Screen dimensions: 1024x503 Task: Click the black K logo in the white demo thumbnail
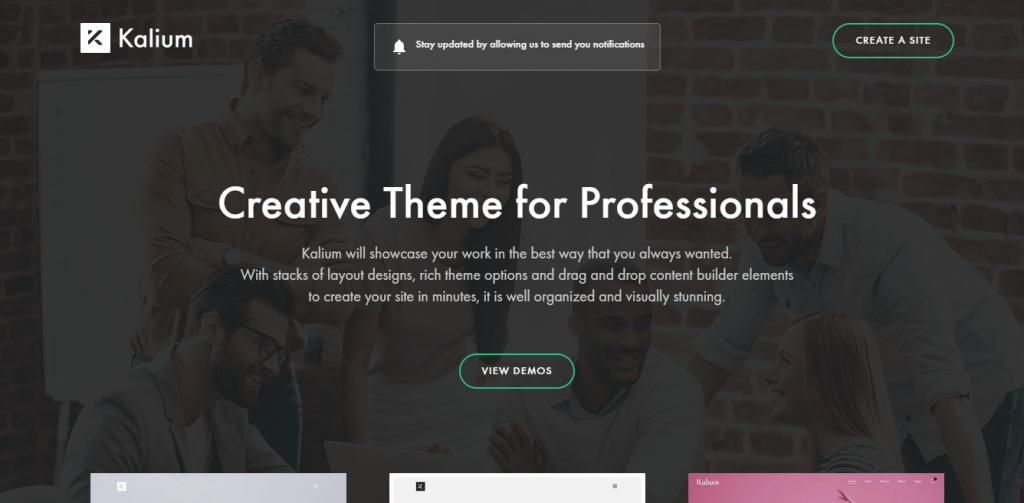click(x=421, y=486)
